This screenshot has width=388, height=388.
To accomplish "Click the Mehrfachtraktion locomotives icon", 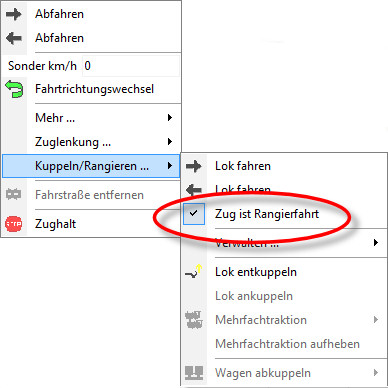I will [x=194, y=320].
